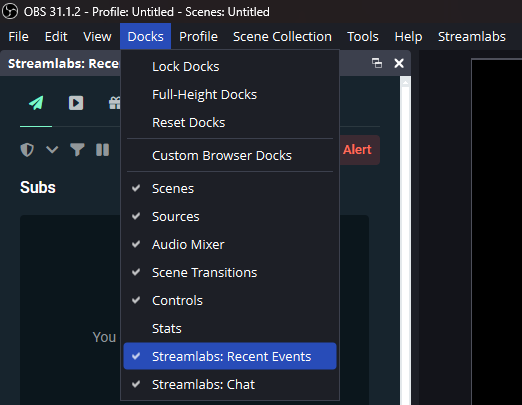Open the Tools menu

click(363, 37)
